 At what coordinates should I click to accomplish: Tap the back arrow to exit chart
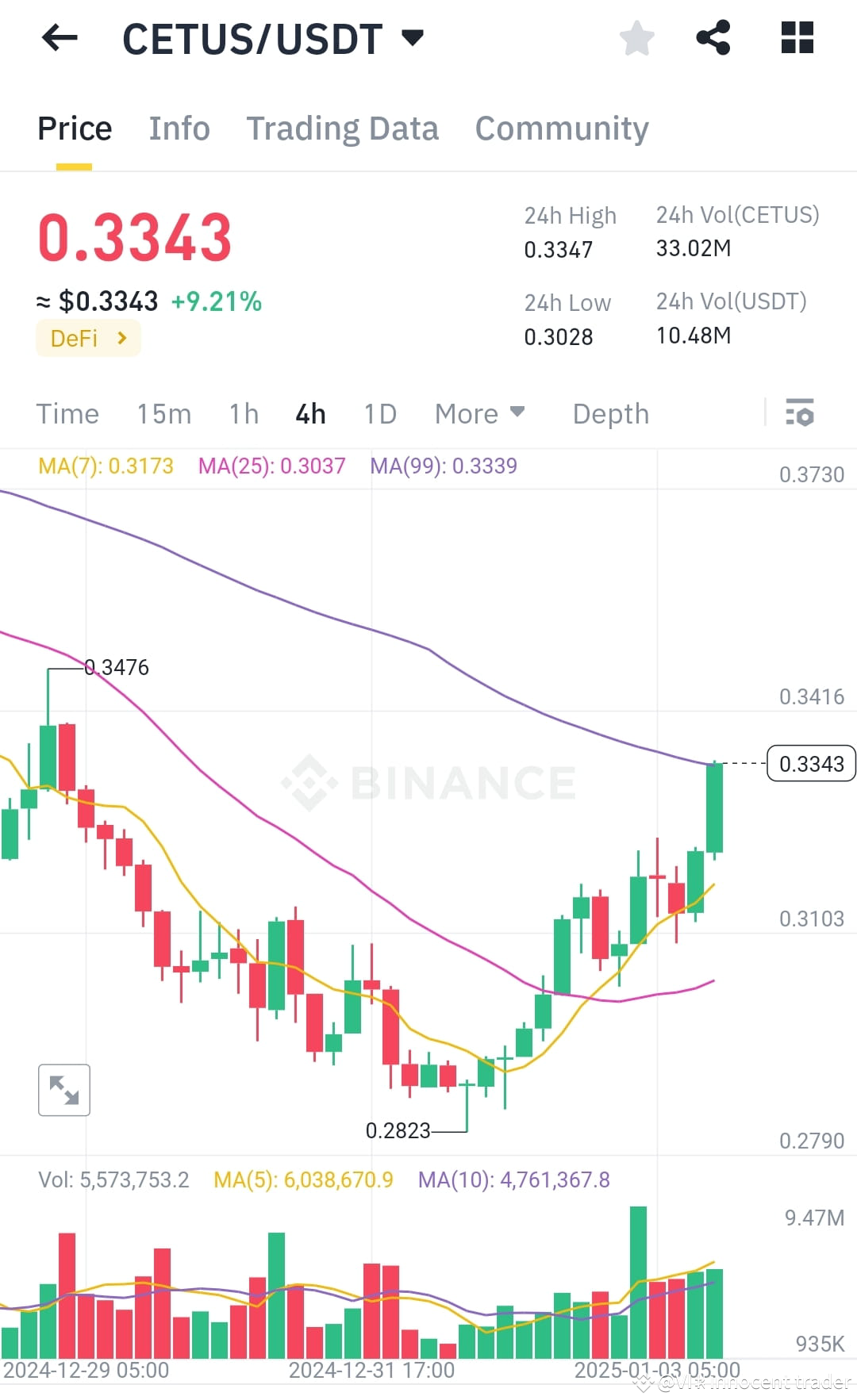click(60, 37)
